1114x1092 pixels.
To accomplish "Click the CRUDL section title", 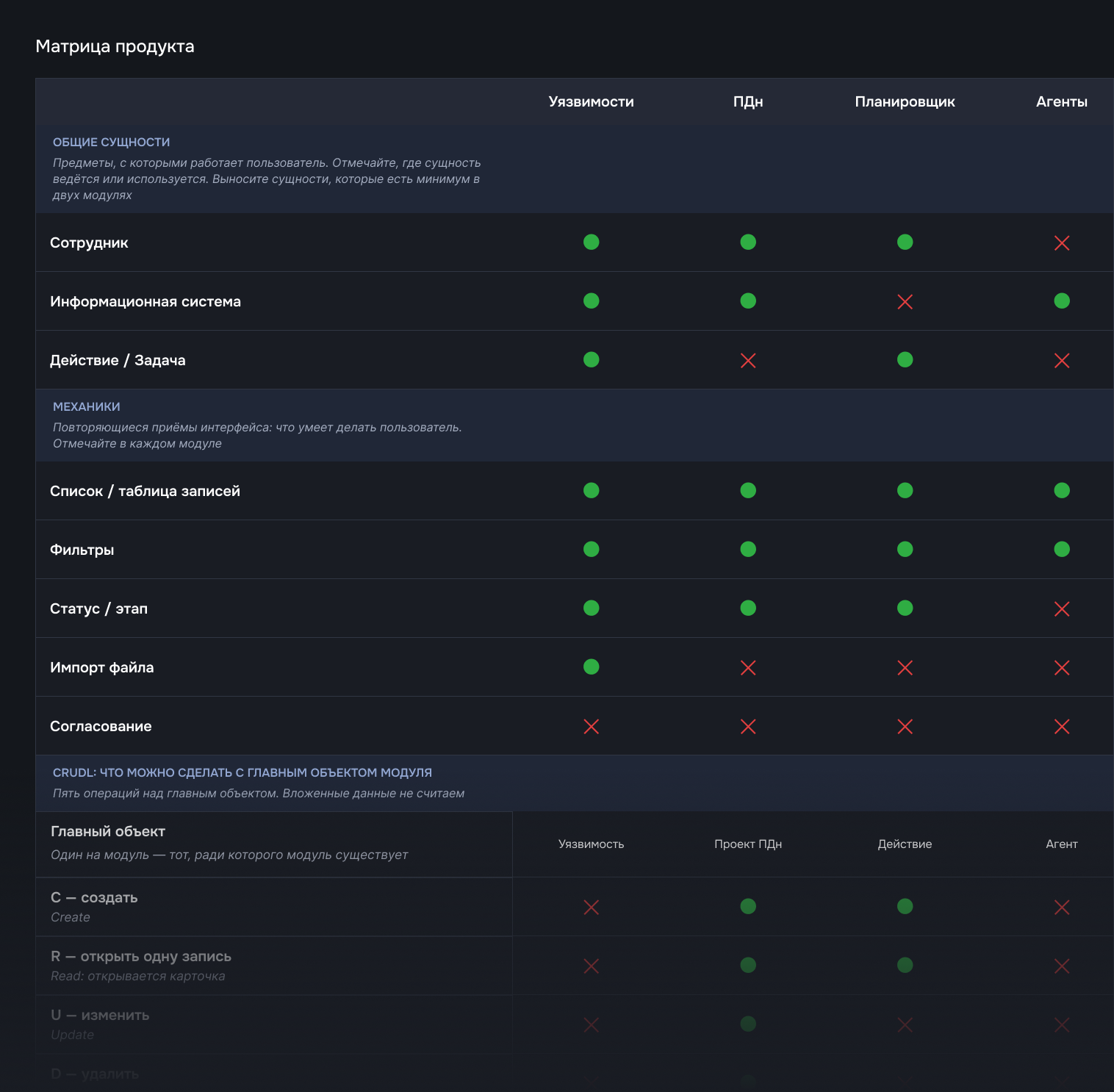I will coord(242,772).
